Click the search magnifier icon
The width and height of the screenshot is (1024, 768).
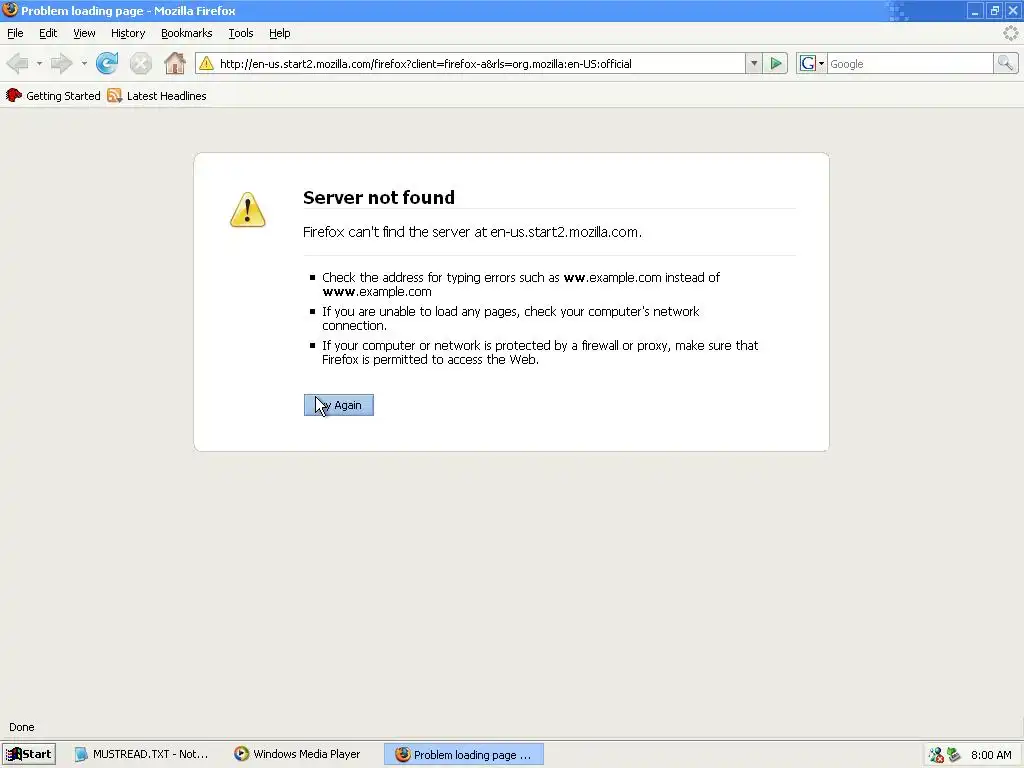(x=1005, y=63)
